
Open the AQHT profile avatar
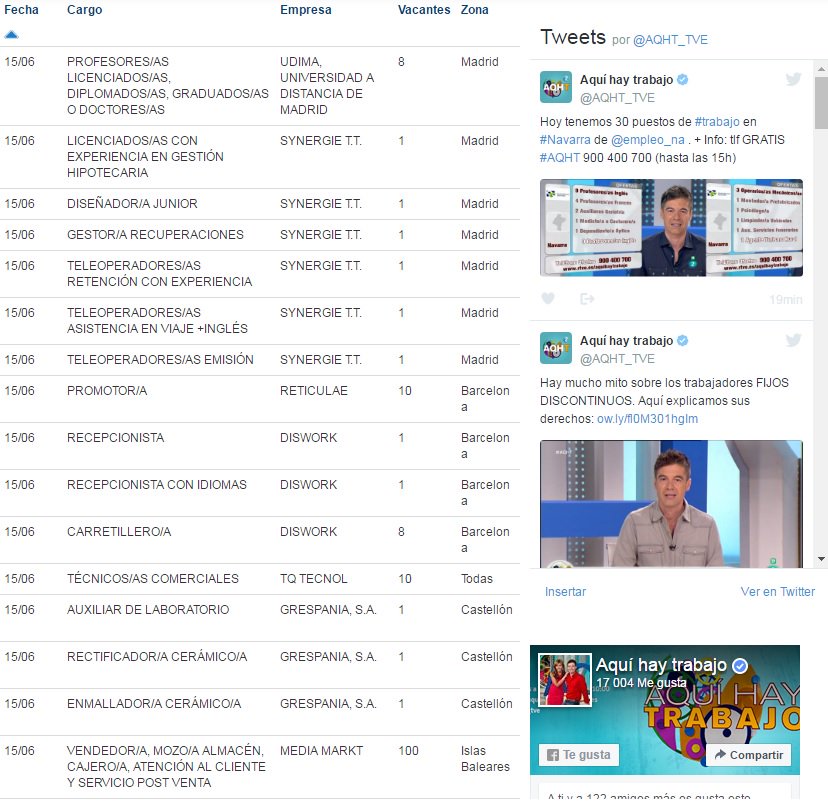click(x=555, y=88)
